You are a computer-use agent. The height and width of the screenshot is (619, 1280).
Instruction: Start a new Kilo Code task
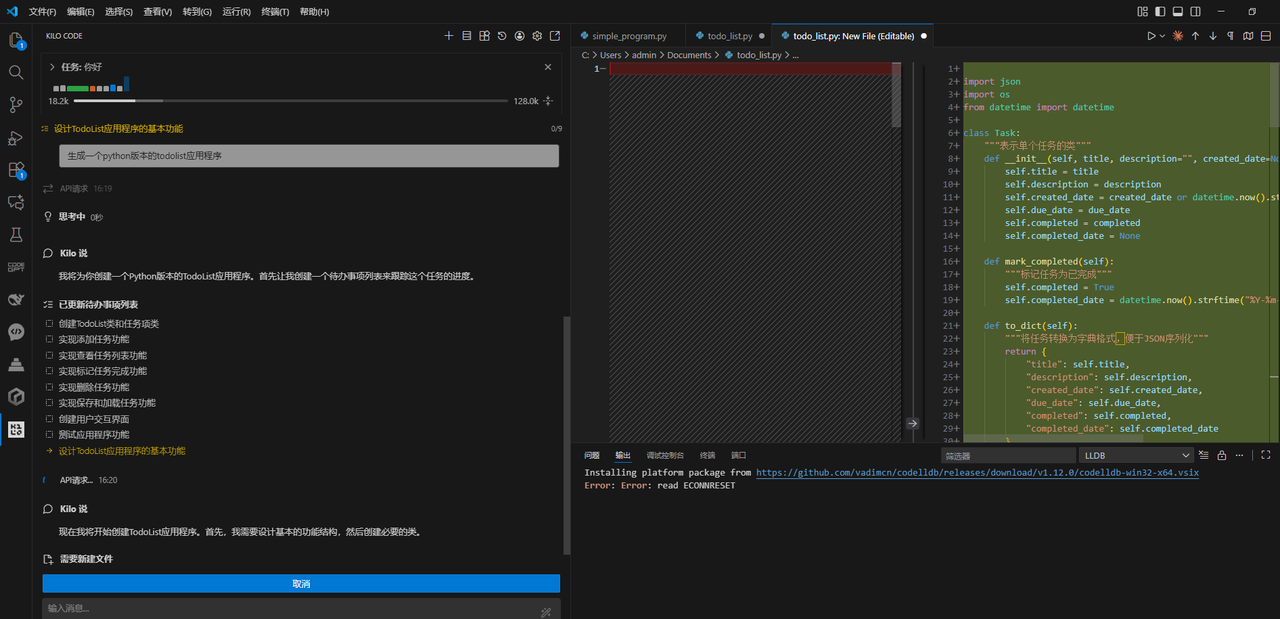(448, 35)
